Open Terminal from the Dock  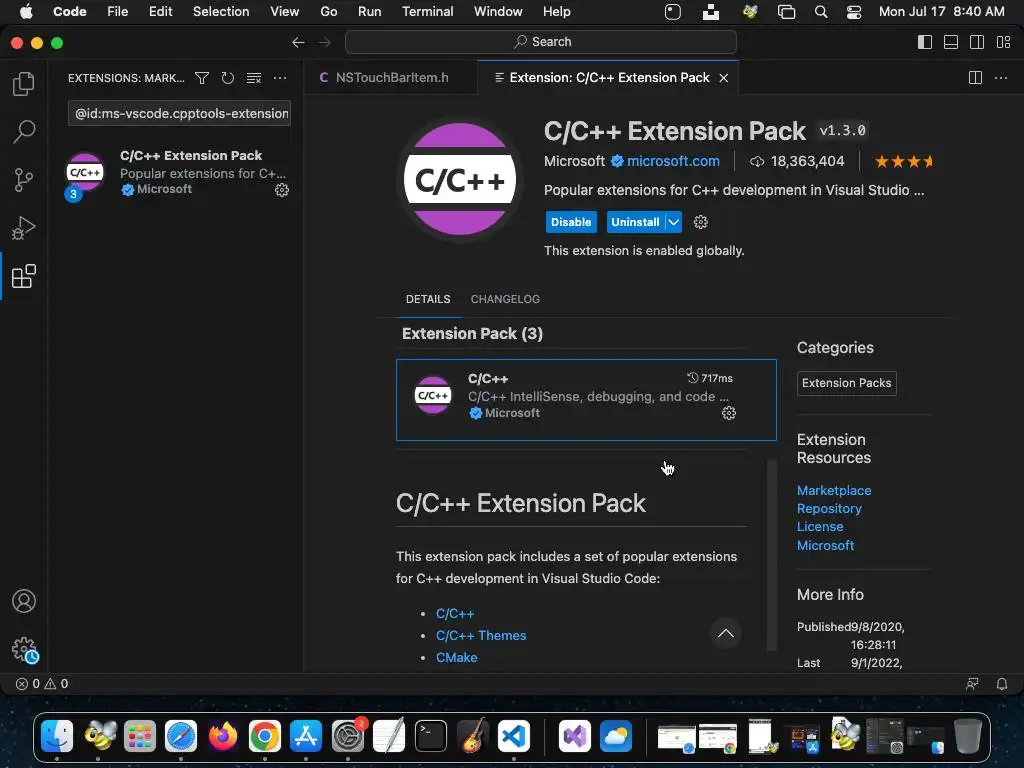point(431,736)
